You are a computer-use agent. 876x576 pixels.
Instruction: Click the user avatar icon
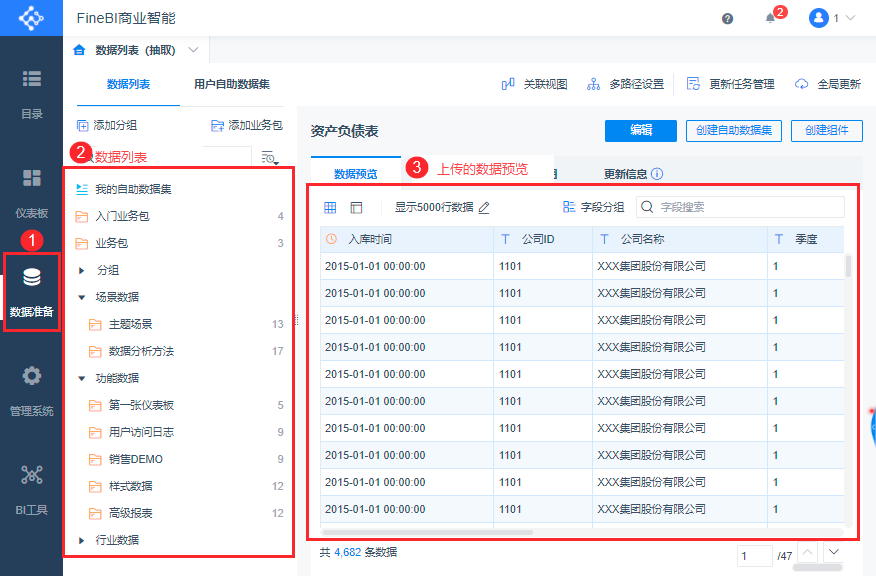[x=818, y=18]
